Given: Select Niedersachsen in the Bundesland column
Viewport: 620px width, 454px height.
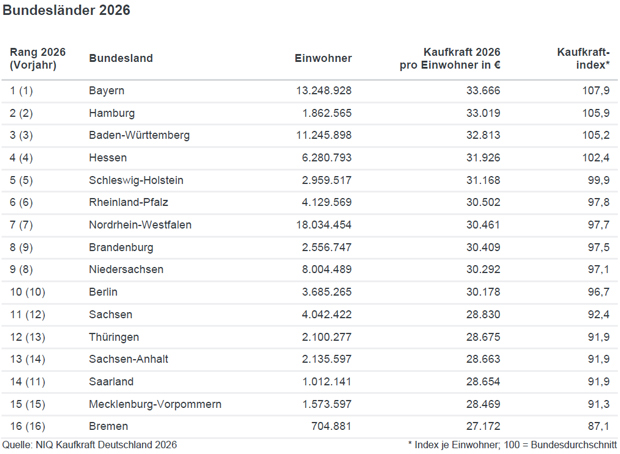Looking at the screenshot, I should point(126,269).
